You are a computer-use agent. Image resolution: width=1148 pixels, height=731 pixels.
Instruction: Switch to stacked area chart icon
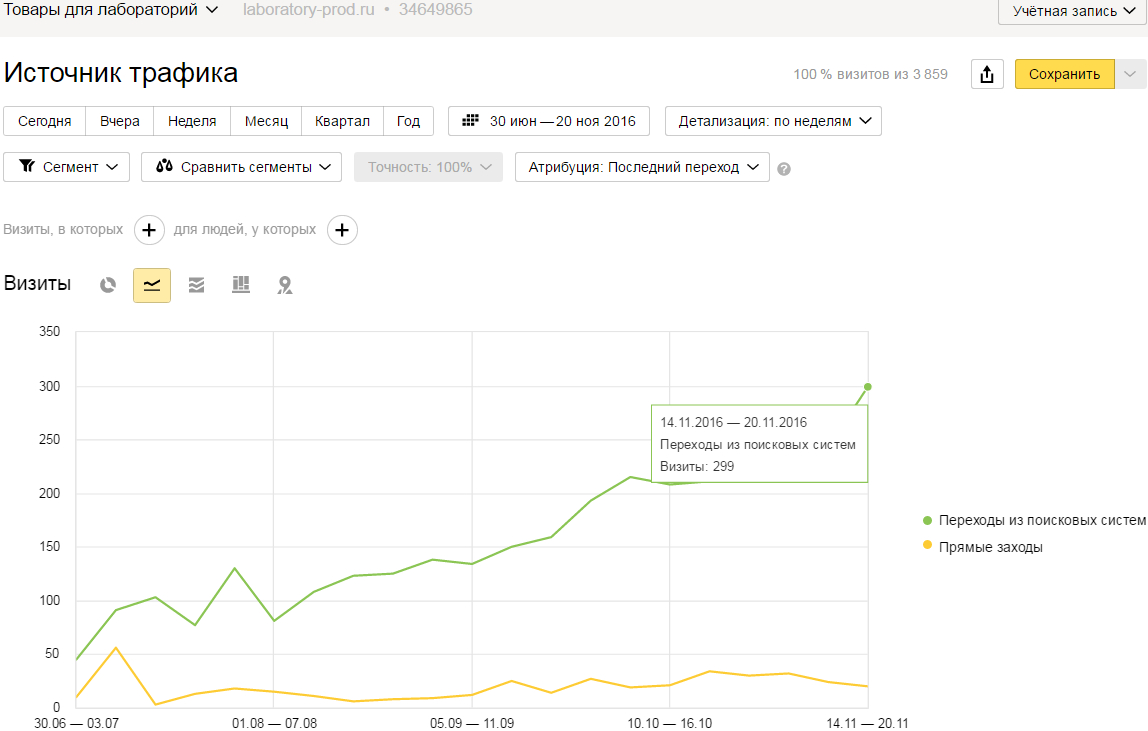click(196, 285)
